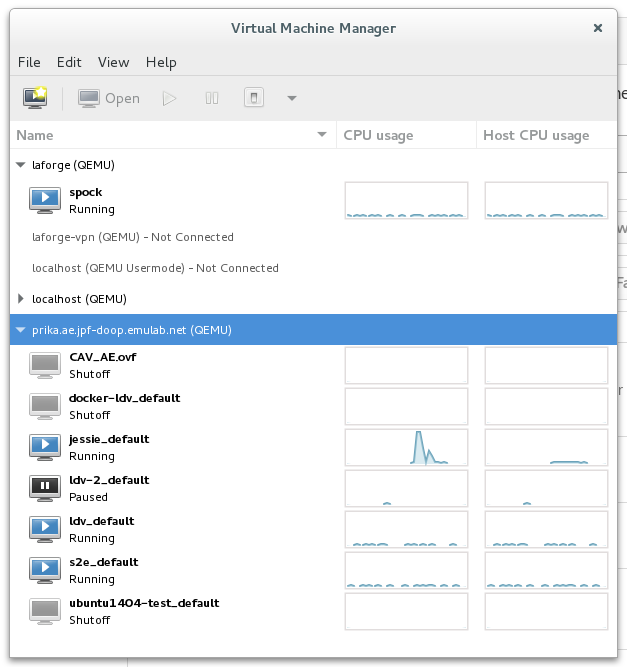The height and width of the screenshot is (667, 627).
Task: Click the s2e_default running VM icon
Action: (x=44, y=570)
